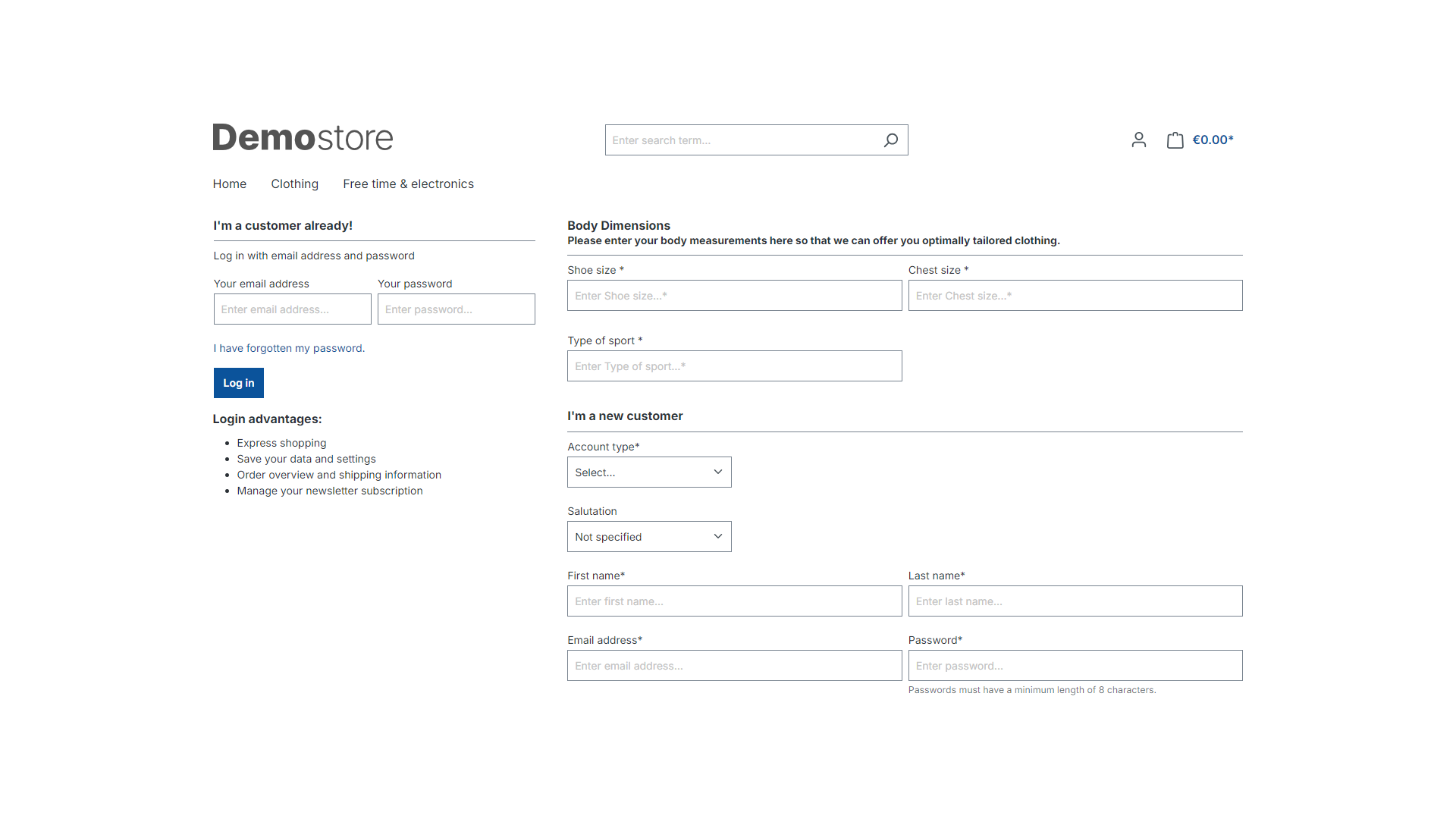This screenshot has height=819, width=1456.
Task: Click 'Log in with email address and password' text
Action: 314,256
